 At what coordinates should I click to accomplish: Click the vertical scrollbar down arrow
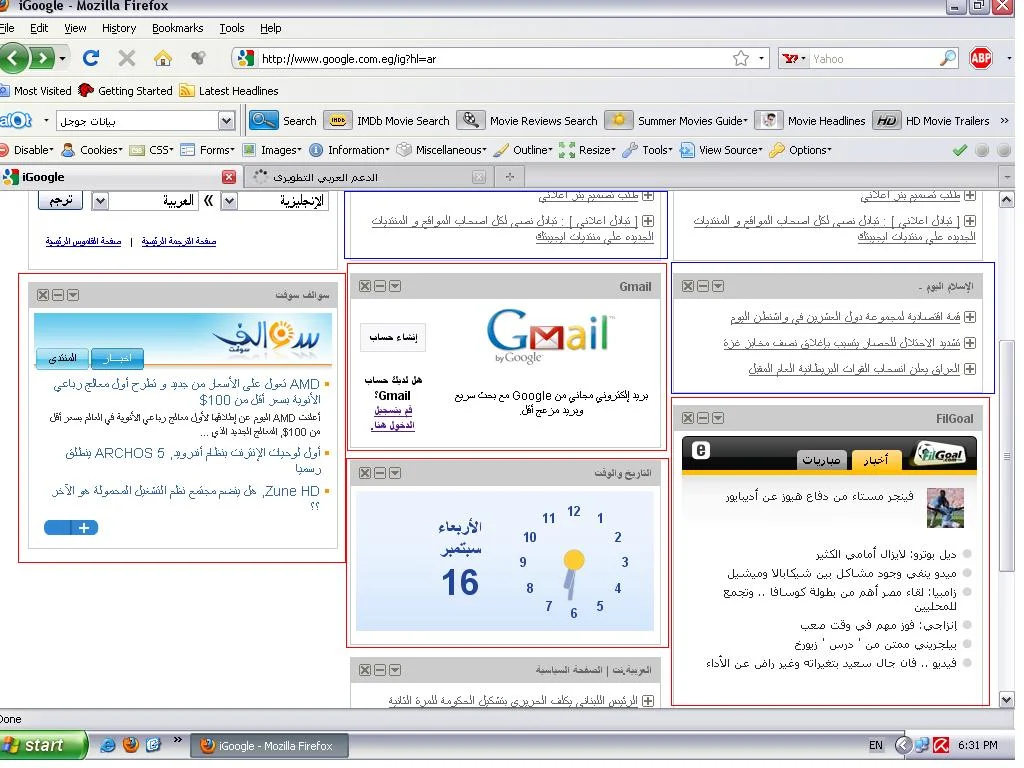[x=1006, y=700]
